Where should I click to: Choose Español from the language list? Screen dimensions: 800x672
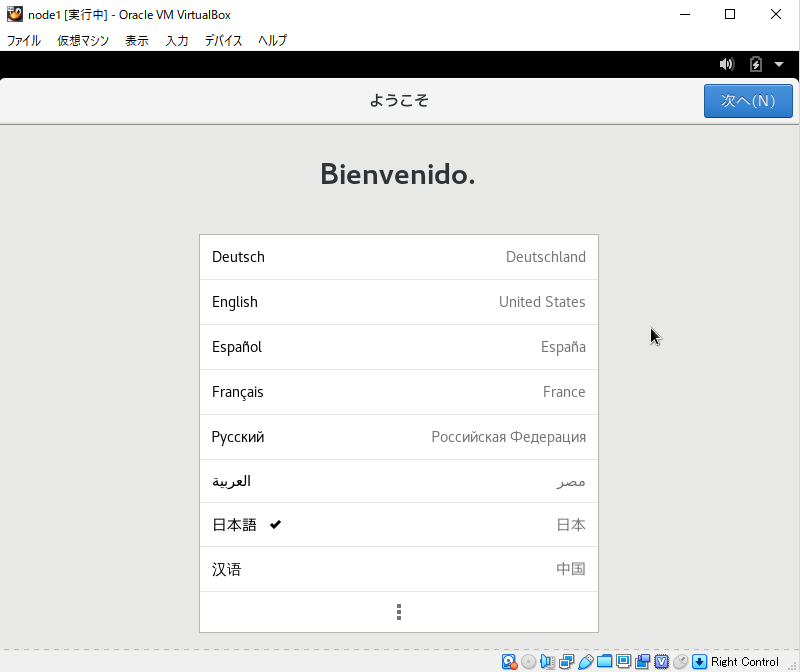point(399,347)
